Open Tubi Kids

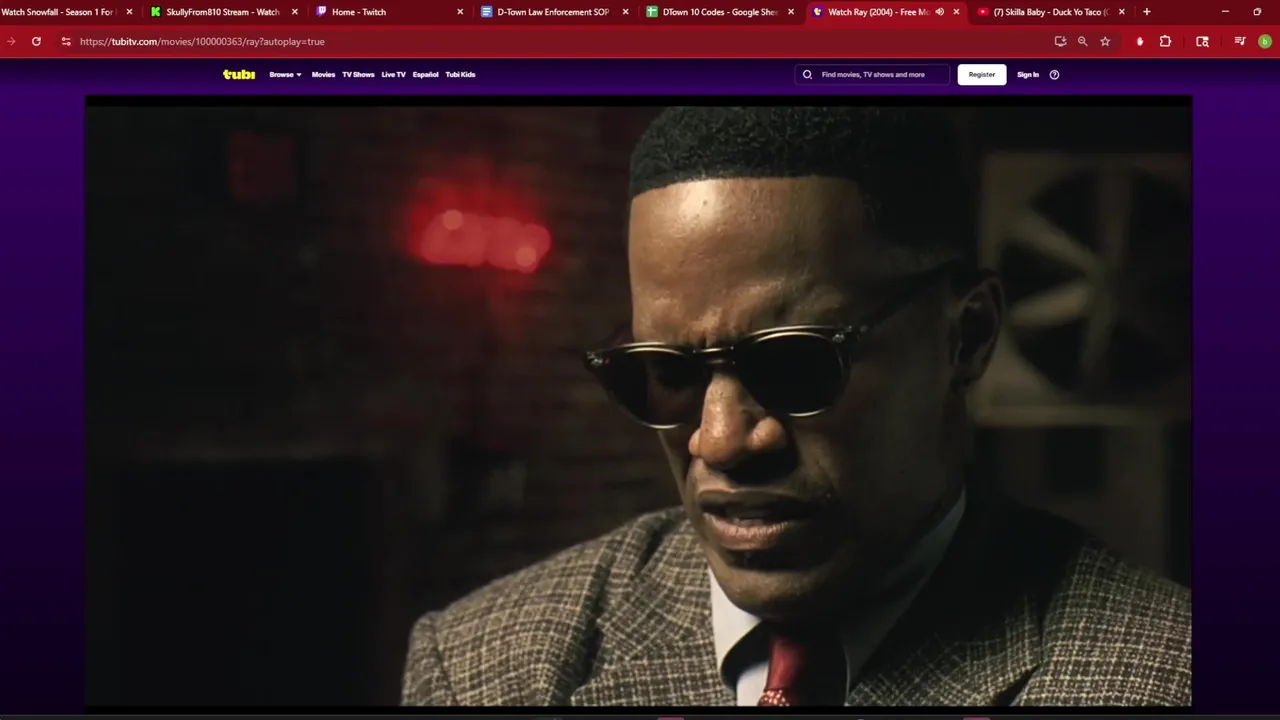(460, 74)
